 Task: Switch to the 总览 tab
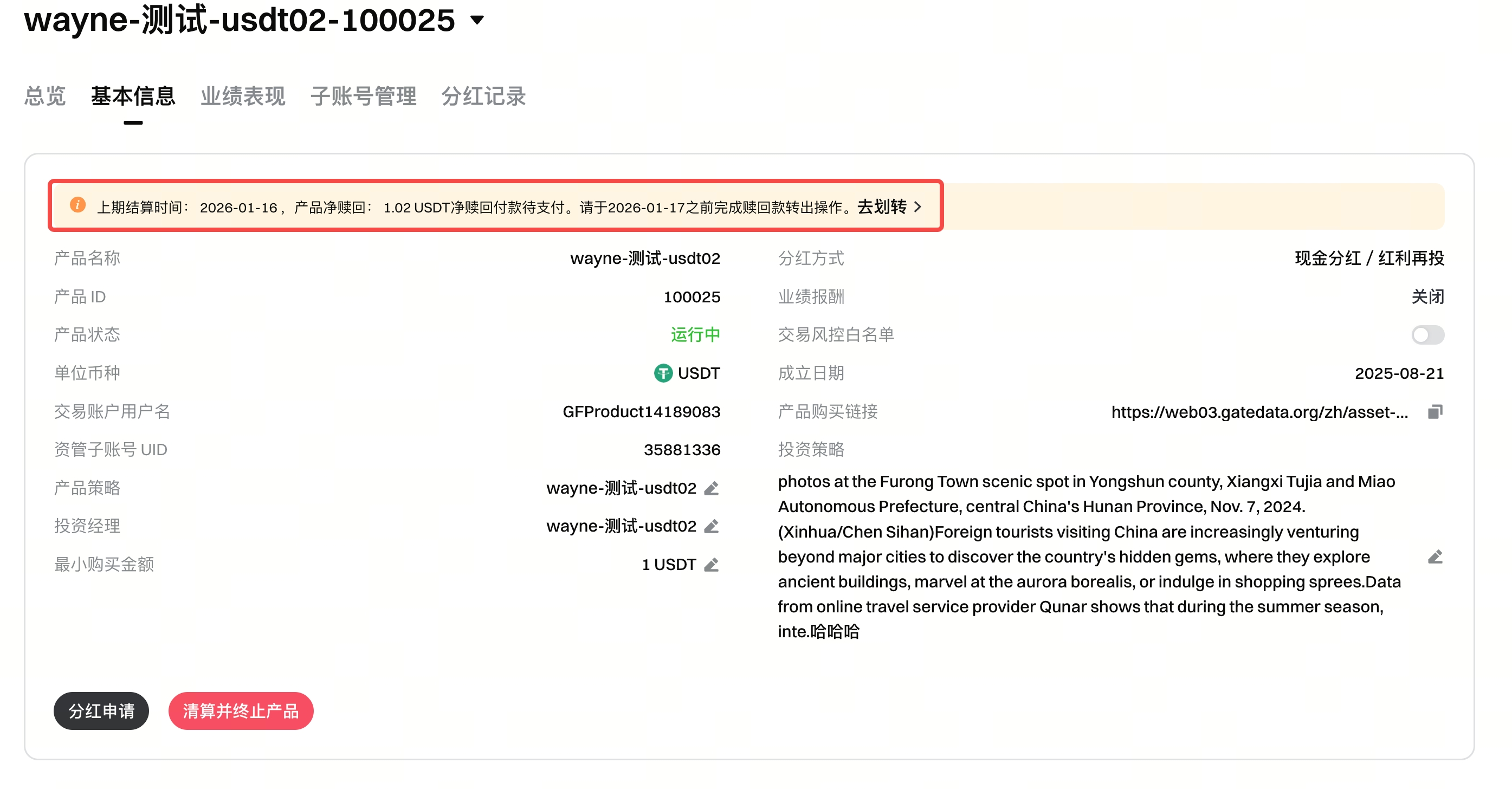(x=44, y=96)
